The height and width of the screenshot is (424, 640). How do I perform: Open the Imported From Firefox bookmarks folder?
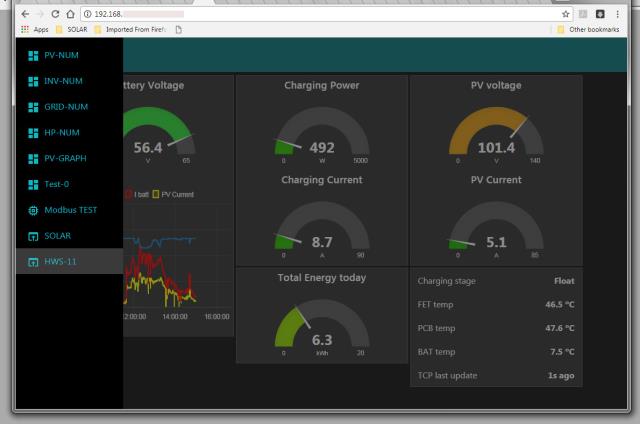point(129,29)
